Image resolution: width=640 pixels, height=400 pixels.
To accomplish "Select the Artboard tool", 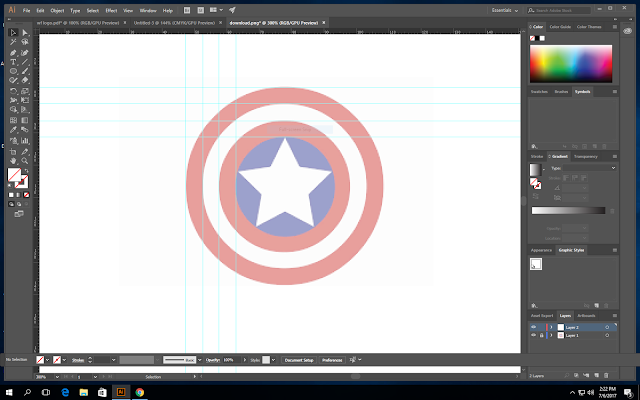I will click(13, 151).
